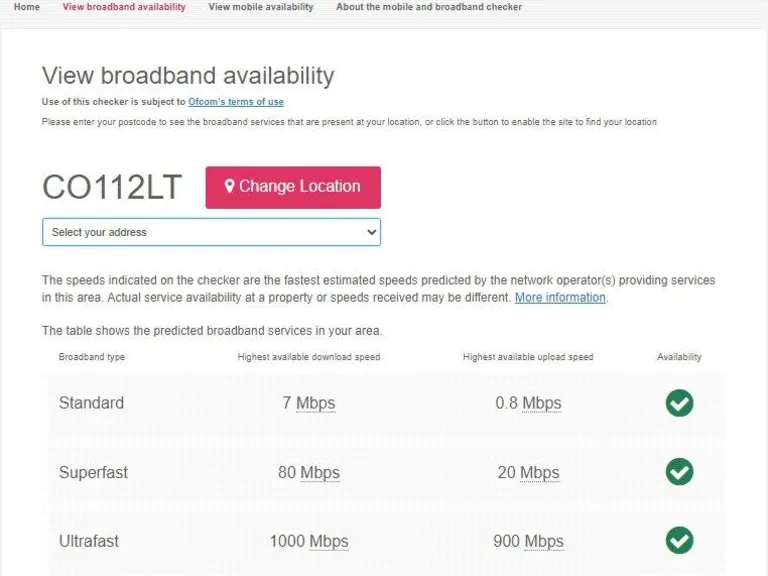768x576 pixels.
Task: Follow the Ofcom's terms of use link
Action: [x=236, y=102]
